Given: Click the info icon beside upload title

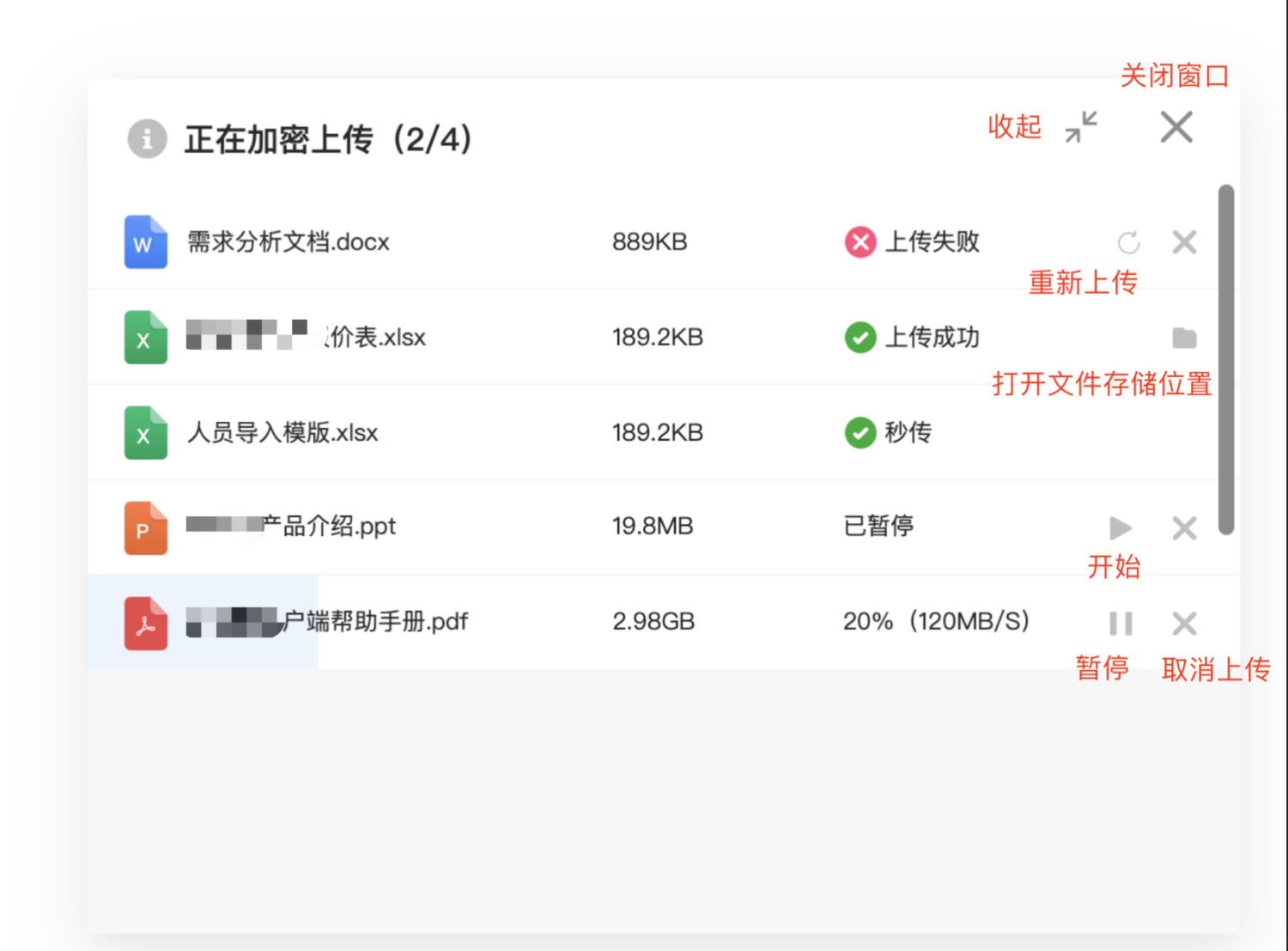Looking at the screenshot, I should [x=147, y=138].
